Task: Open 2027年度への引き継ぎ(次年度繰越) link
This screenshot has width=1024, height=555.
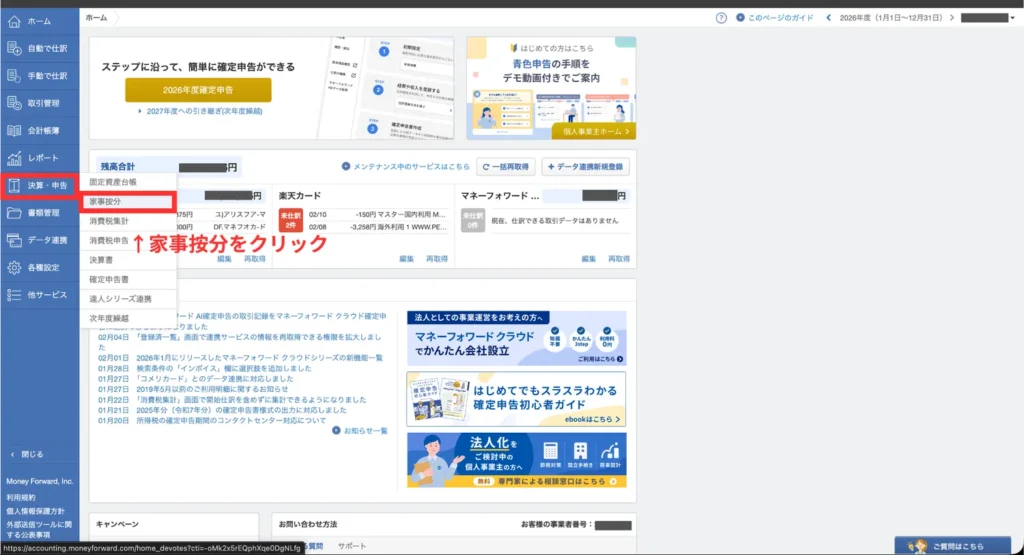Action: coord(204,111)
